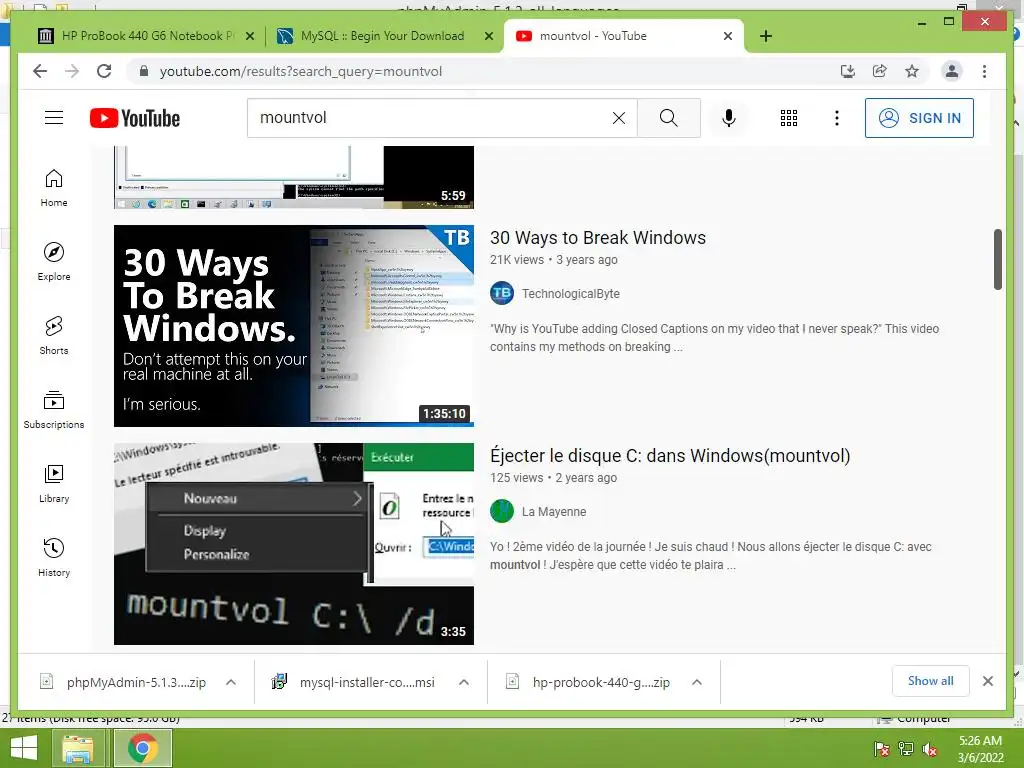Reload the YouTube results page
The width and height of the screenshot is (1024, 768).
pyautogui.click(x=104, y=71)
